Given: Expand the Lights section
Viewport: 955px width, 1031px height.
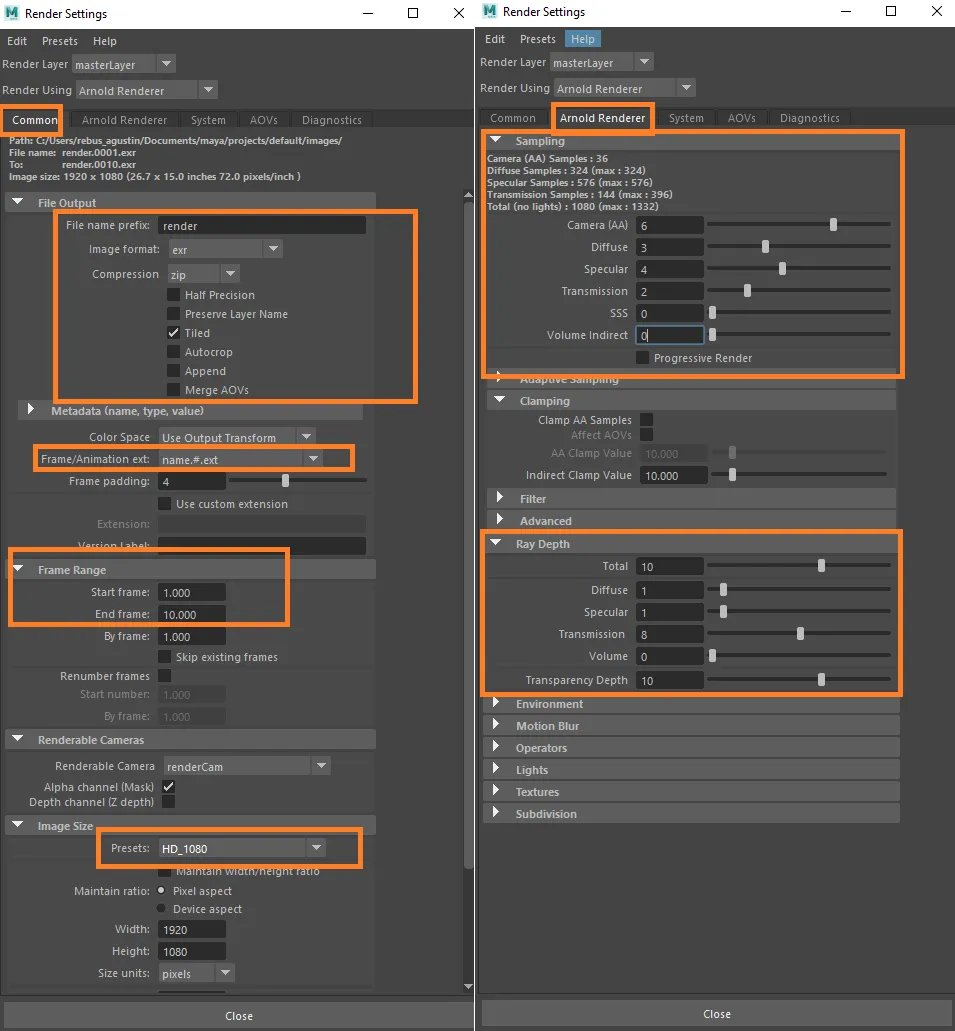Looking at the screenshot, I should point(496,769).
